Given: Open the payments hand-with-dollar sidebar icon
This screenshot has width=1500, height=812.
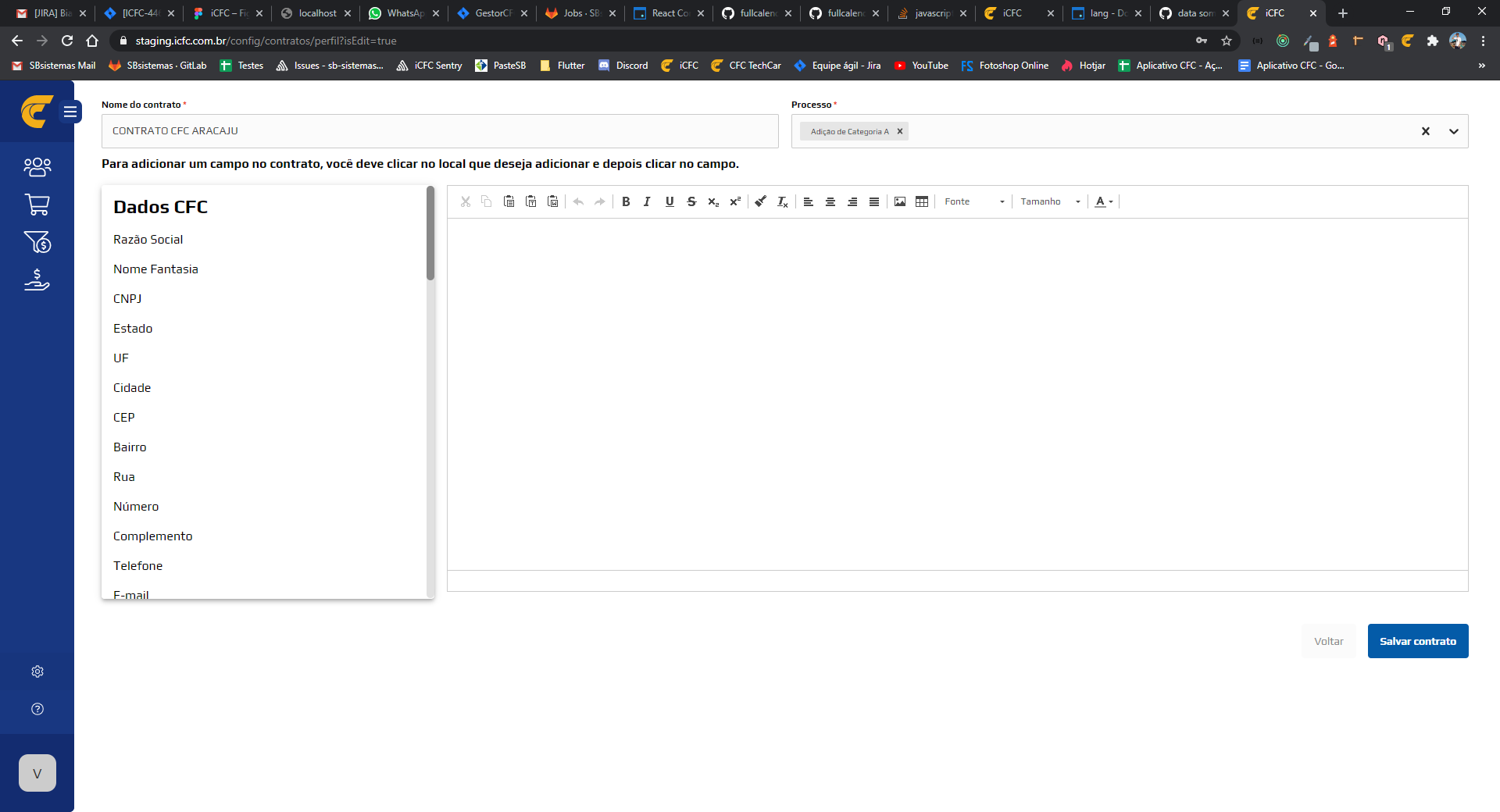Looking at the screenshot, I should click(x=37, y=280).
